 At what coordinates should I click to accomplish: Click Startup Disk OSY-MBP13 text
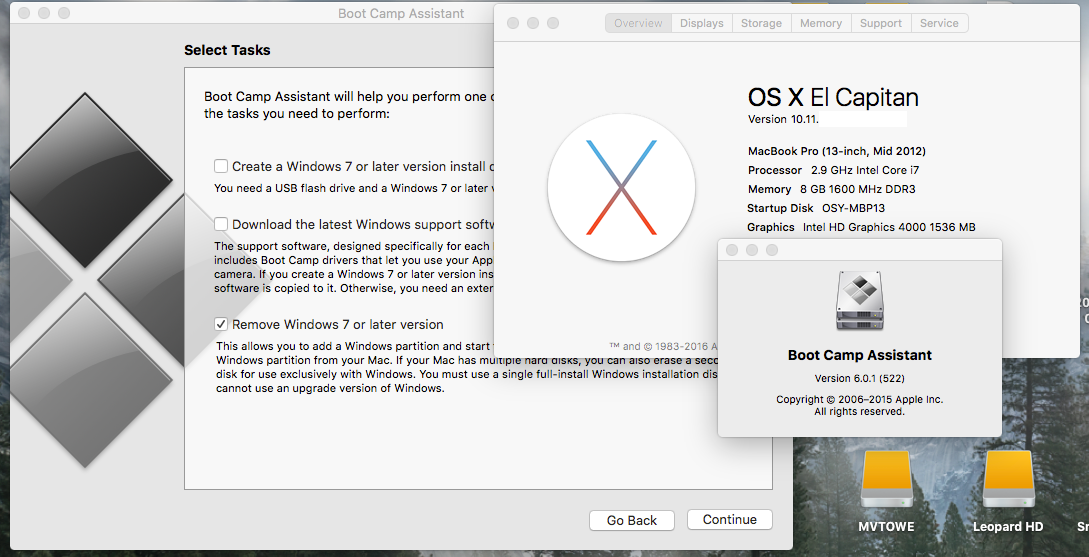[816, 208]
